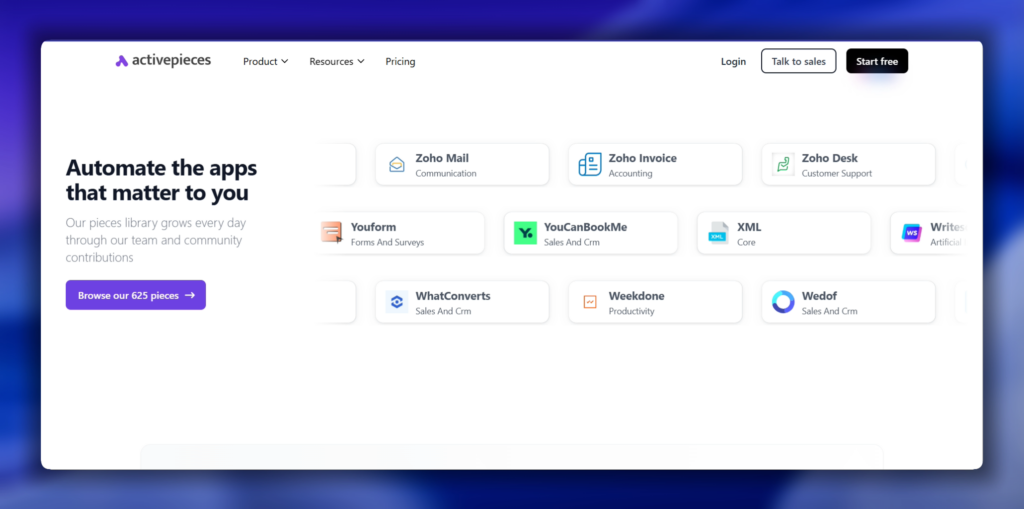Click the Customer Support category label
This screenshot has width=1024, height=509.
click(x=837, y=174)
